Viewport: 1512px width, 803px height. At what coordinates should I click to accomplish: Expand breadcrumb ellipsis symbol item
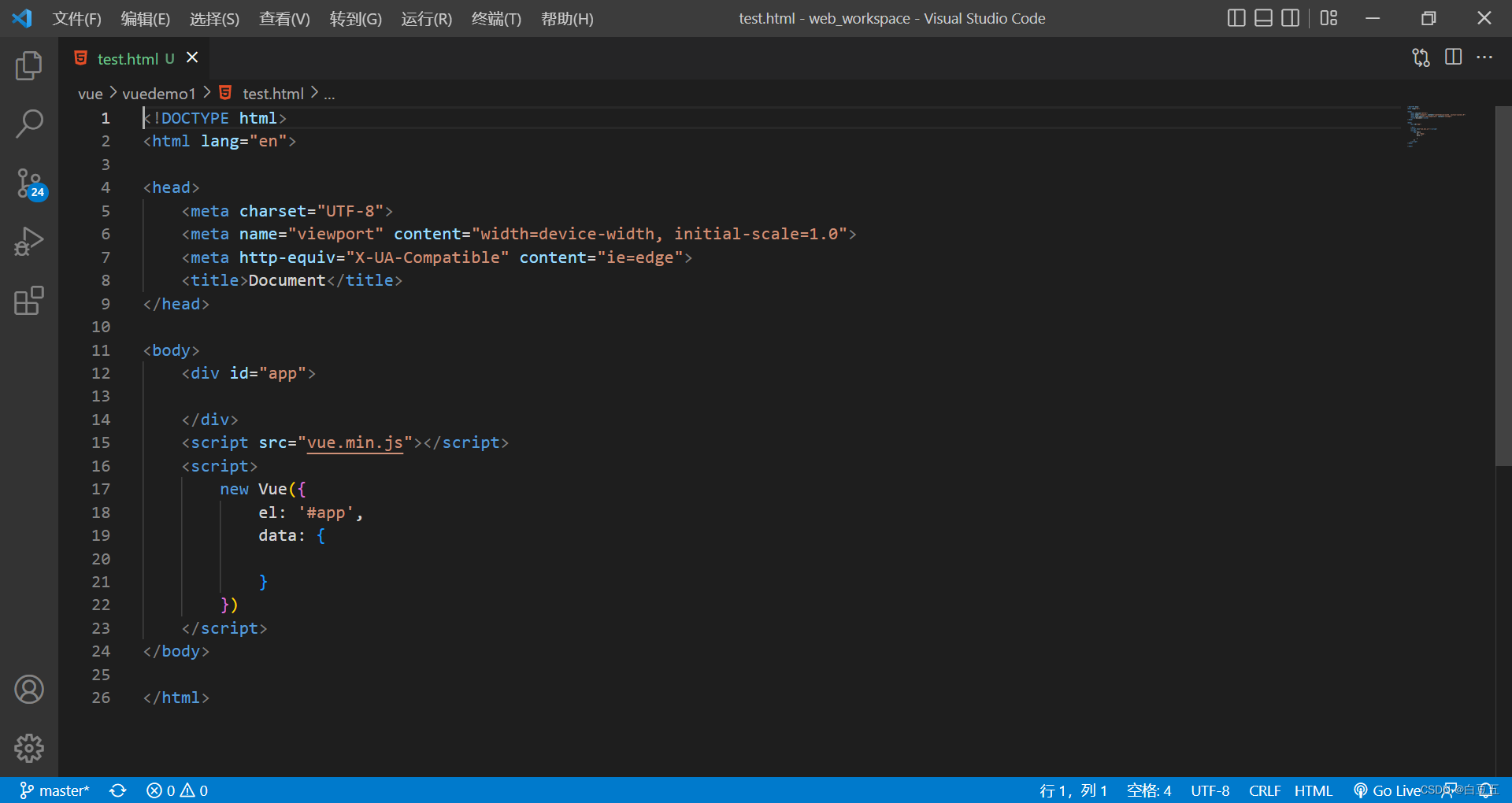click(x=329, y=94)
